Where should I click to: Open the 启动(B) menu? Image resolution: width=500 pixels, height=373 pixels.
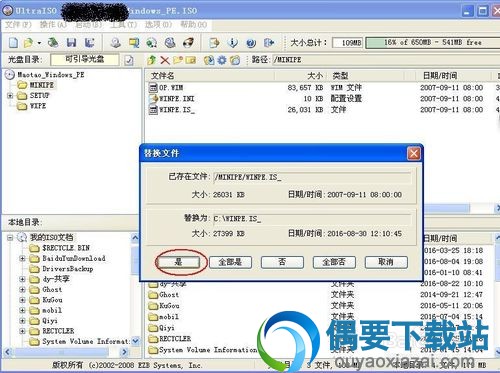click(x=89, y=25)
